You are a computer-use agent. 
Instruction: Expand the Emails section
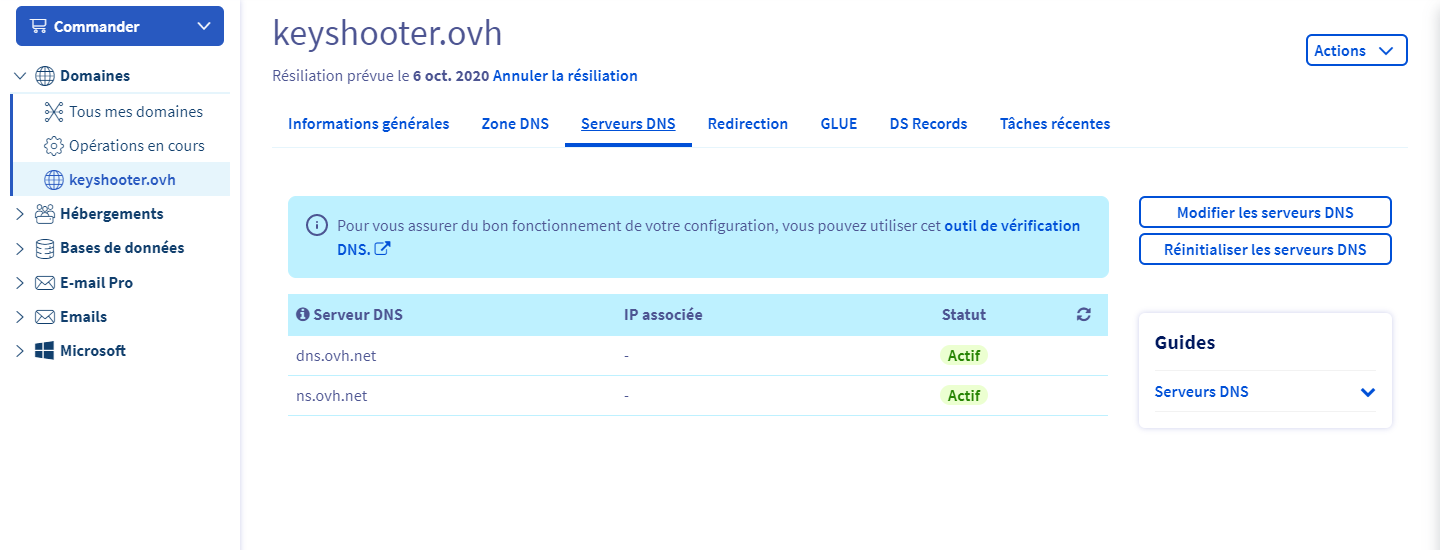[x=20, y=317]
